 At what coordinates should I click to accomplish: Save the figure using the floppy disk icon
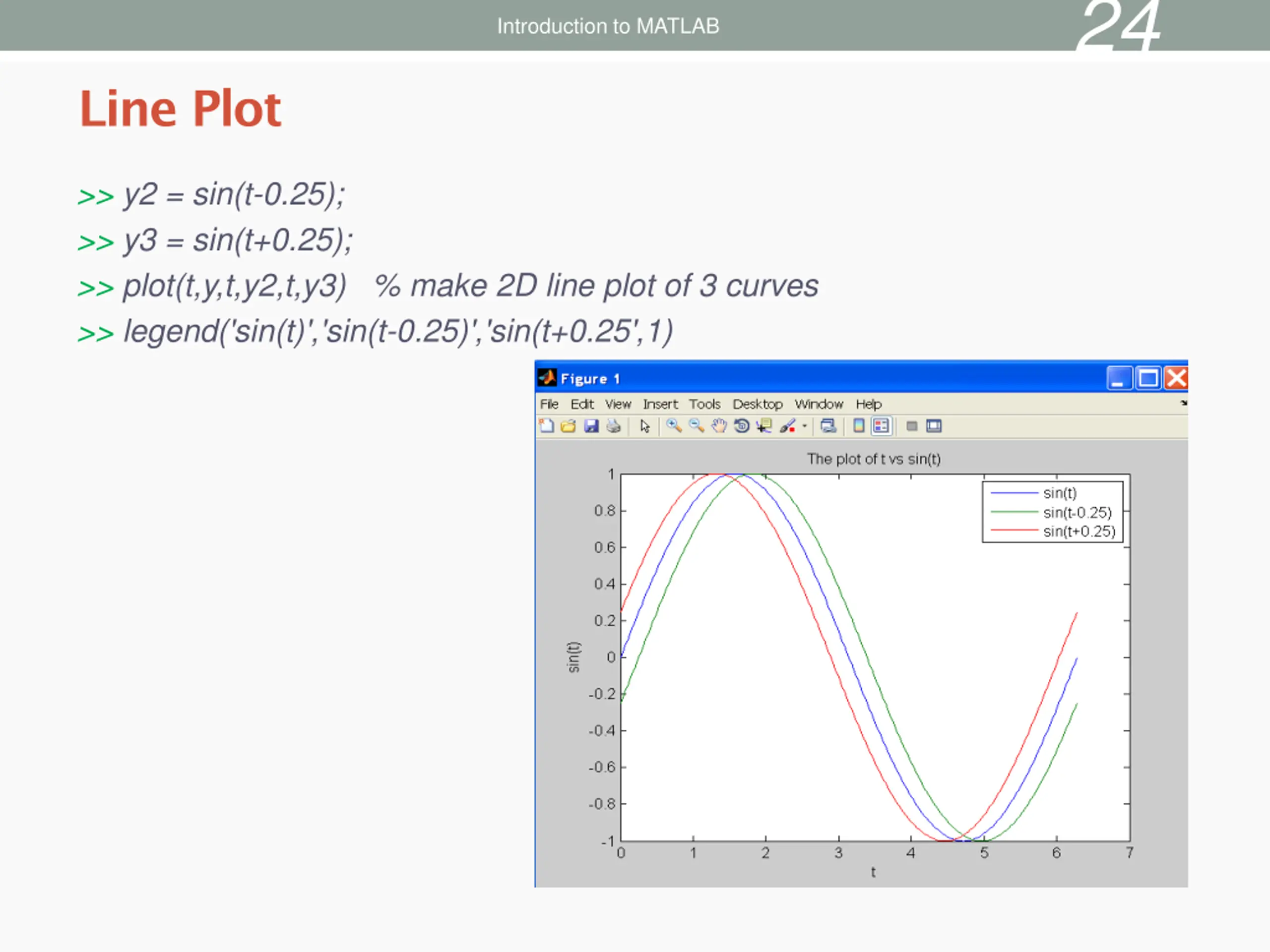pyautogui.click(x=591, y=426)
